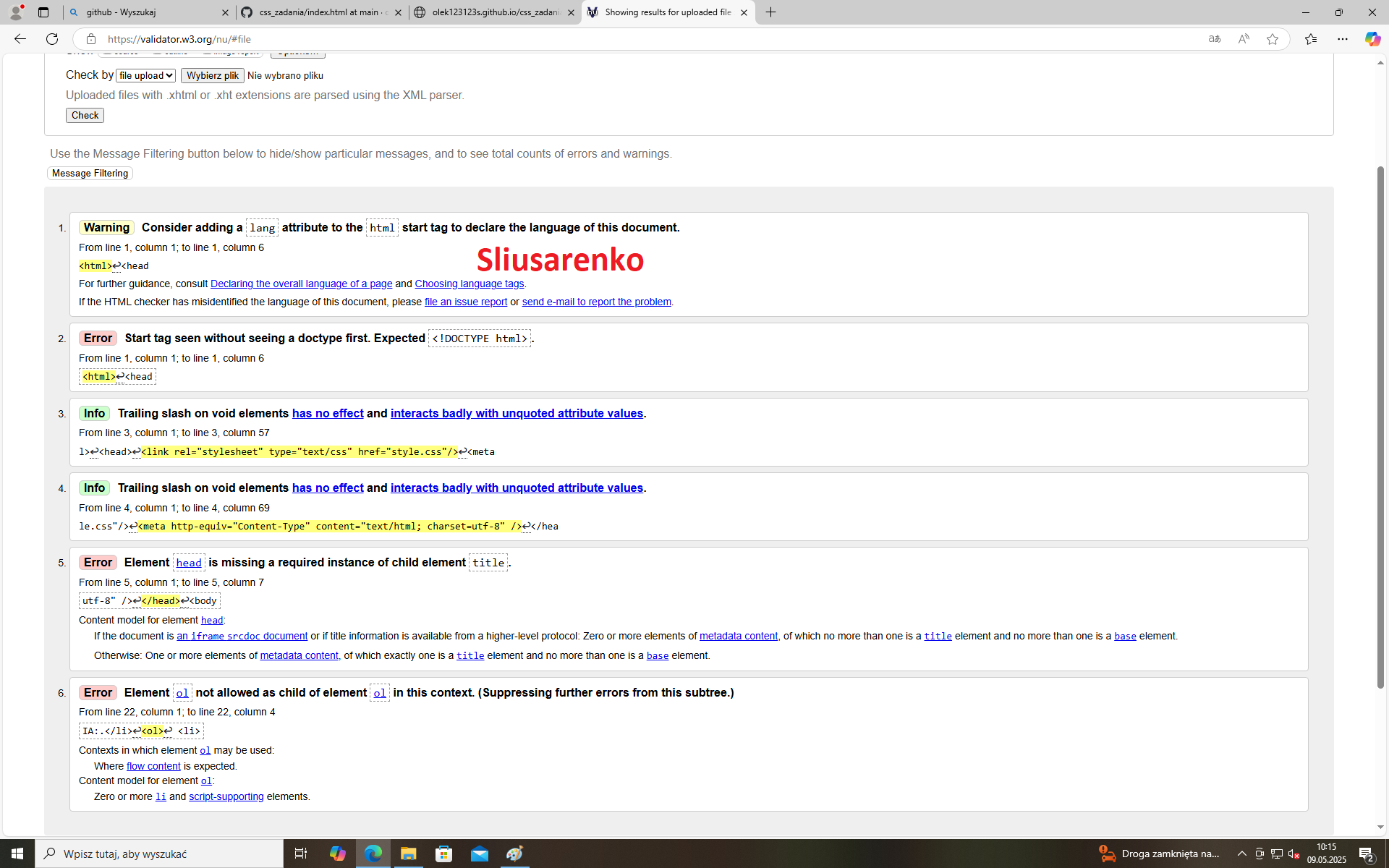Open File Explorer from the taskbar
1389x868 pixels.
[408, 854]
